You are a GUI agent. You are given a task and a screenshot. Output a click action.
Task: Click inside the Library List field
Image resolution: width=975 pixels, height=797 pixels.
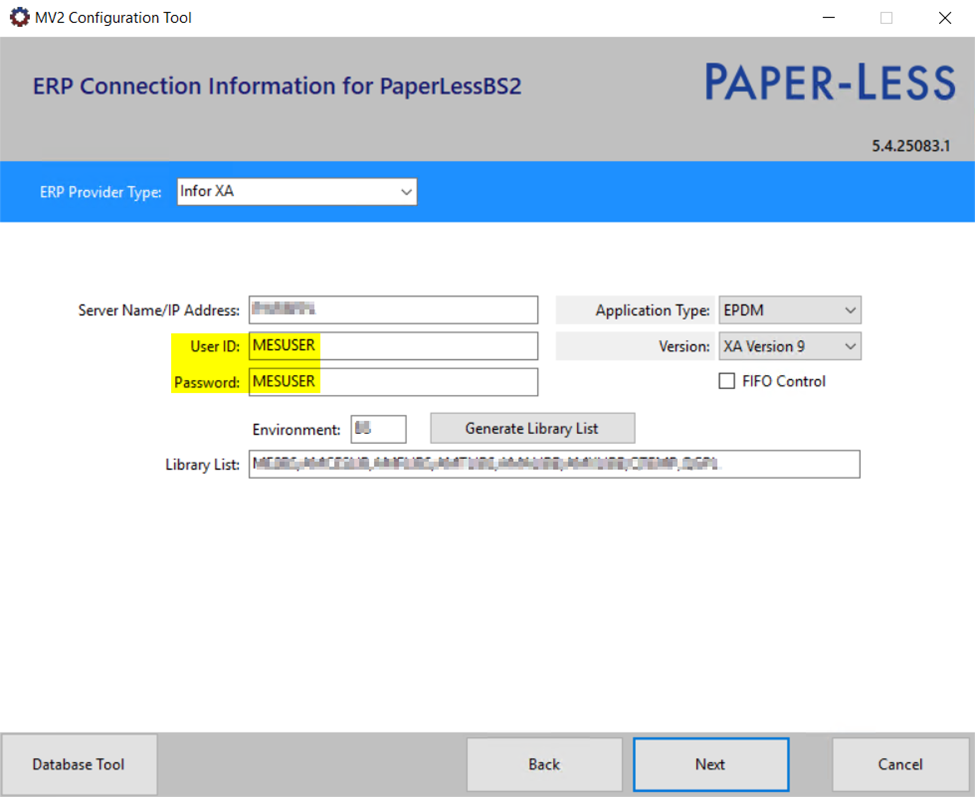pyautogui.click(x=554, y=464)
